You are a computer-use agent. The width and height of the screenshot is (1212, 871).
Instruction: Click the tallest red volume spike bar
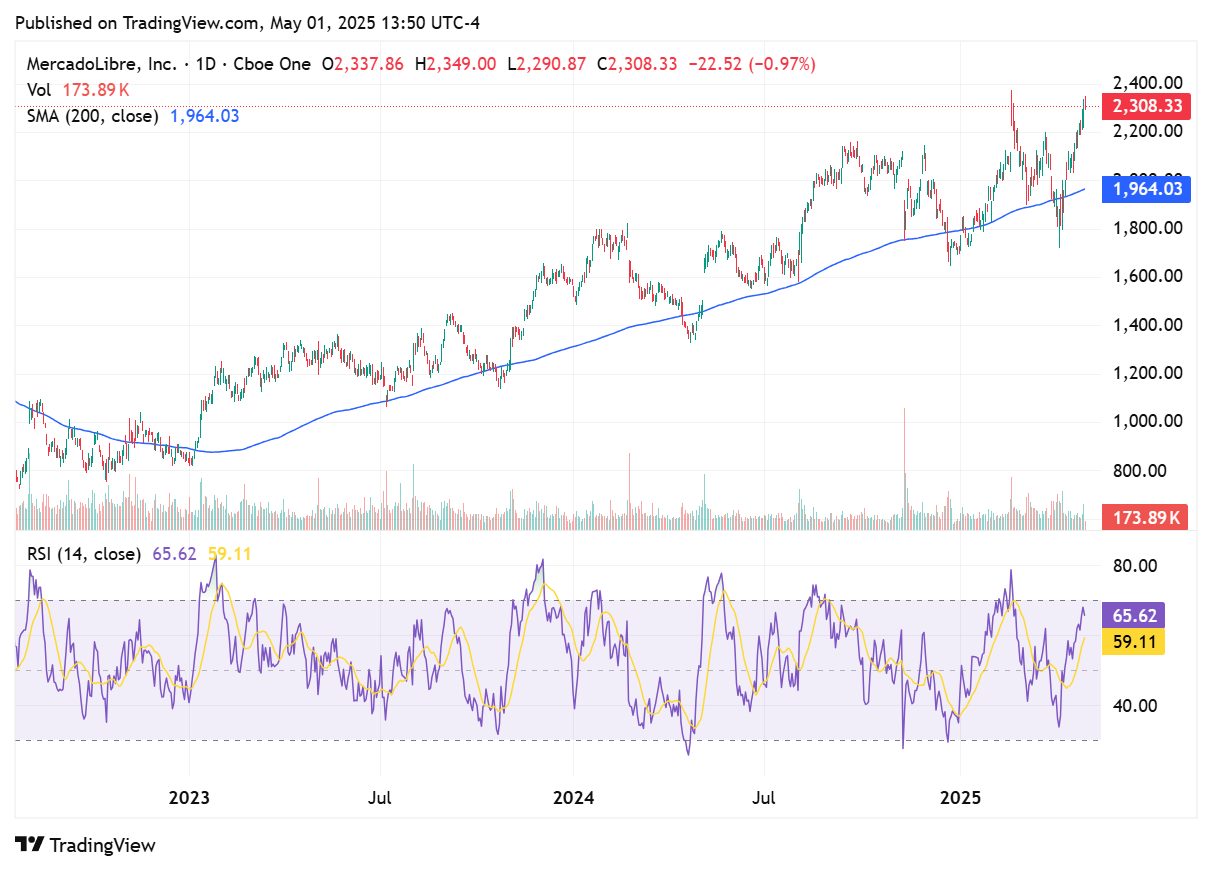pos(905,468)
